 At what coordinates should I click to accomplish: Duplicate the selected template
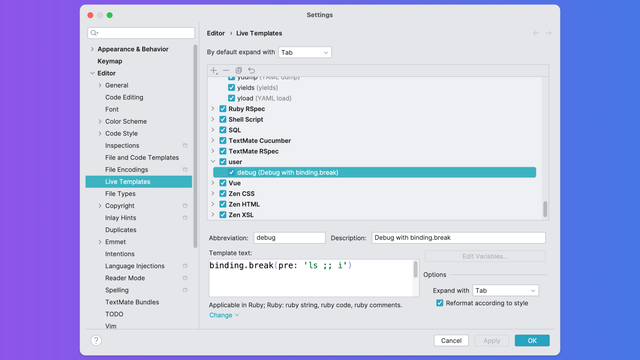coord(239,71)
